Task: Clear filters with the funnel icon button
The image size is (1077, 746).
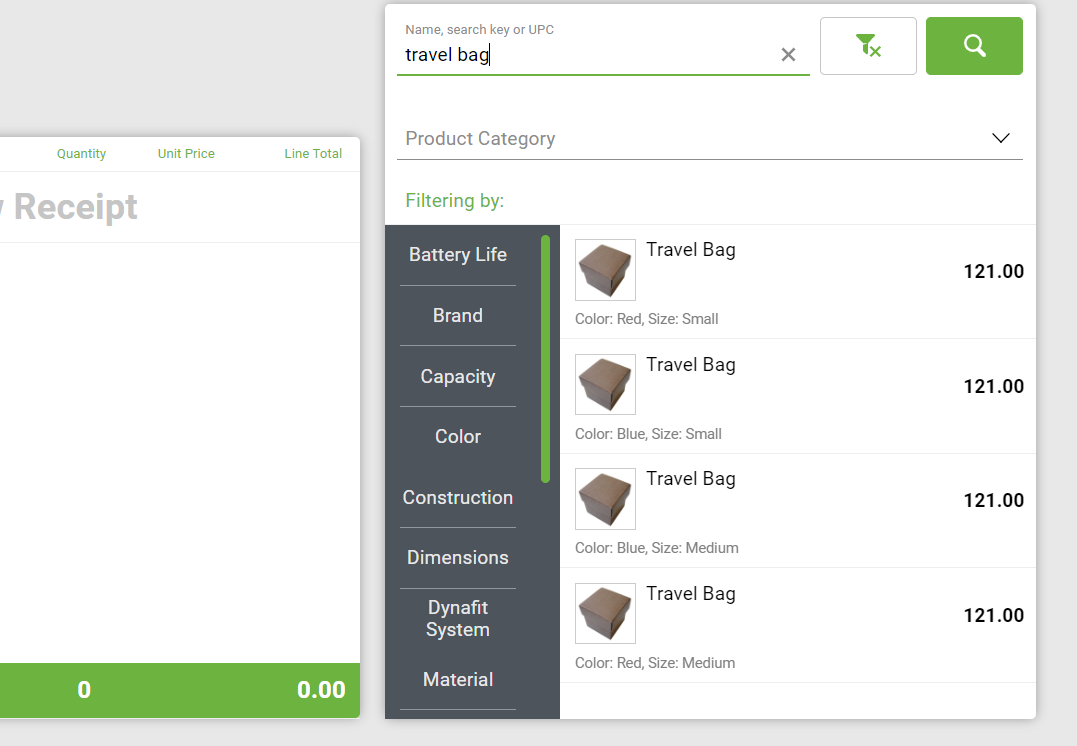Action: coord(868,46)
